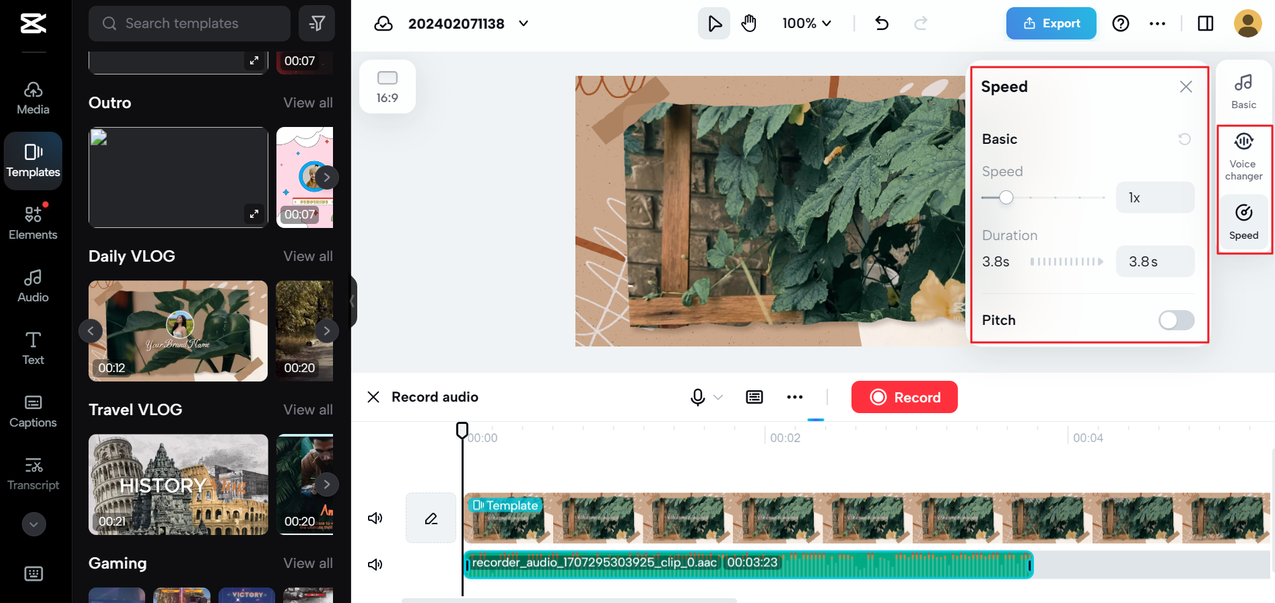This screenshot has width=1275, height=603.
Task: View all Gaming templates
Action: point(308,564)
